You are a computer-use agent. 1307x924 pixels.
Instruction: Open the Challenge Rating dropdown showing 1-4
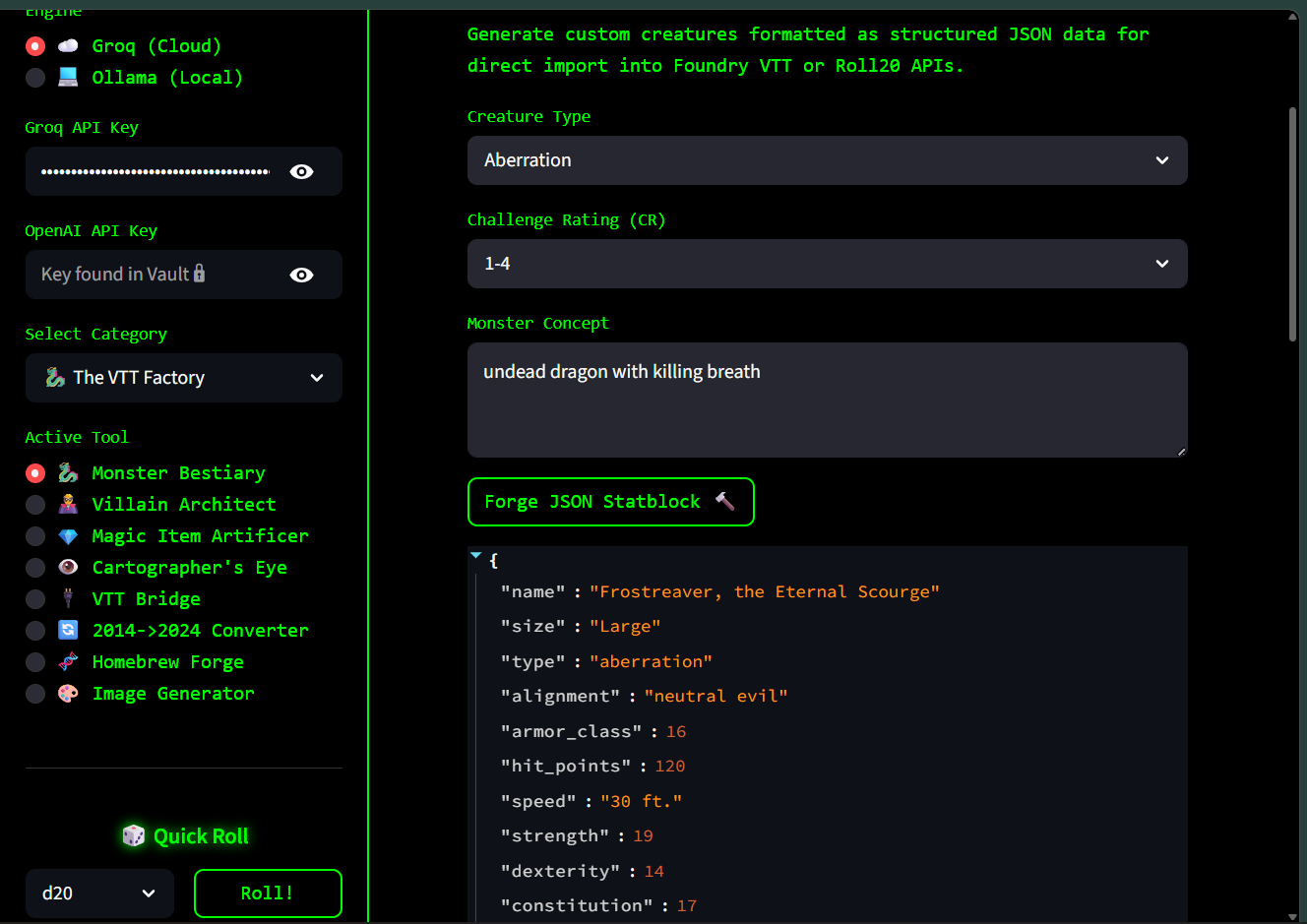coord(827,264)
